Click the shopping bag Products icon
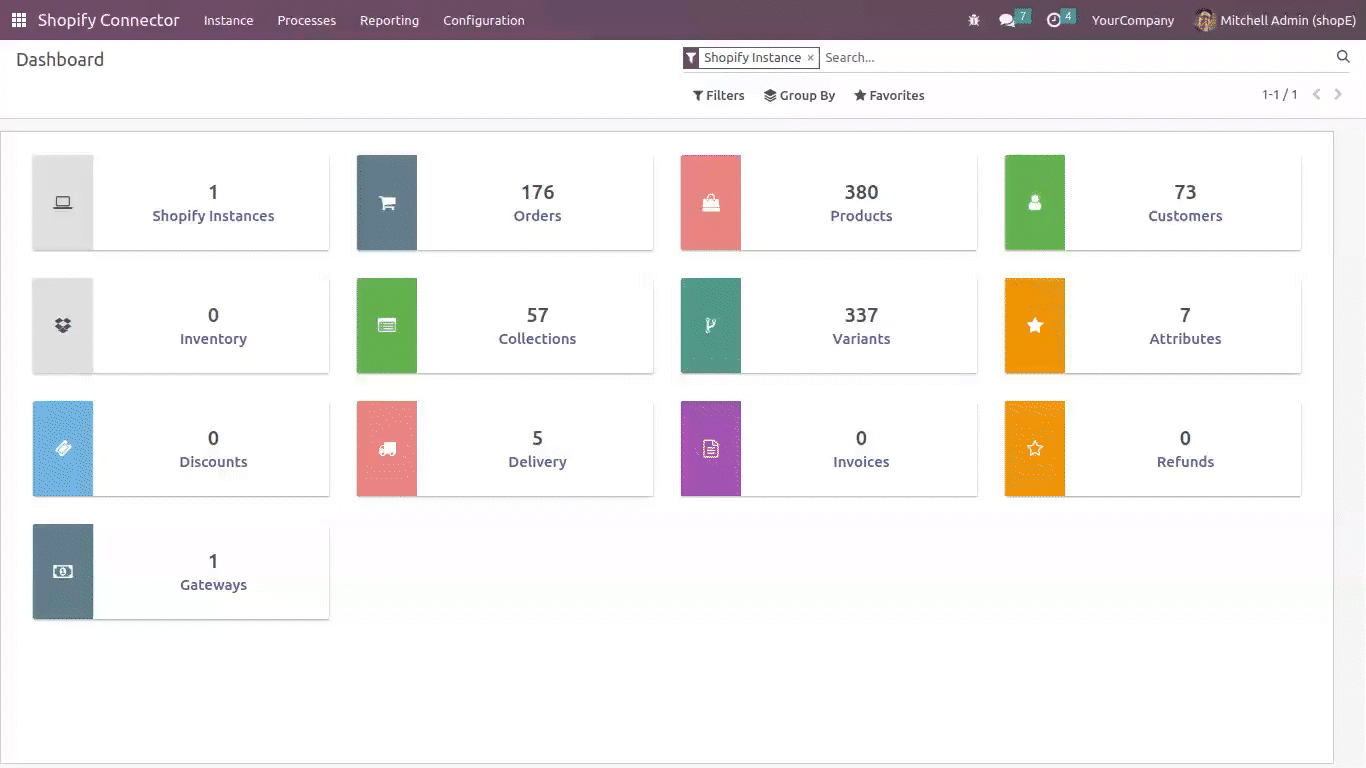Viewport: 1366px width, 768px height. pyautogui.click(x=711, y=203)
